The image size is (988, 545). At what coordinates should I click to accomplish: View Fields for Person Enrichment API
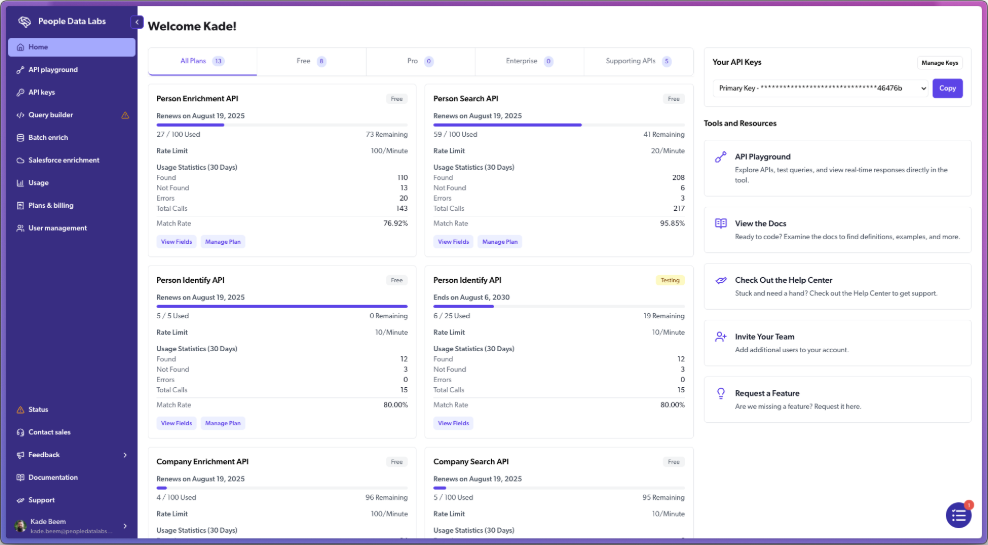(176, 242)
